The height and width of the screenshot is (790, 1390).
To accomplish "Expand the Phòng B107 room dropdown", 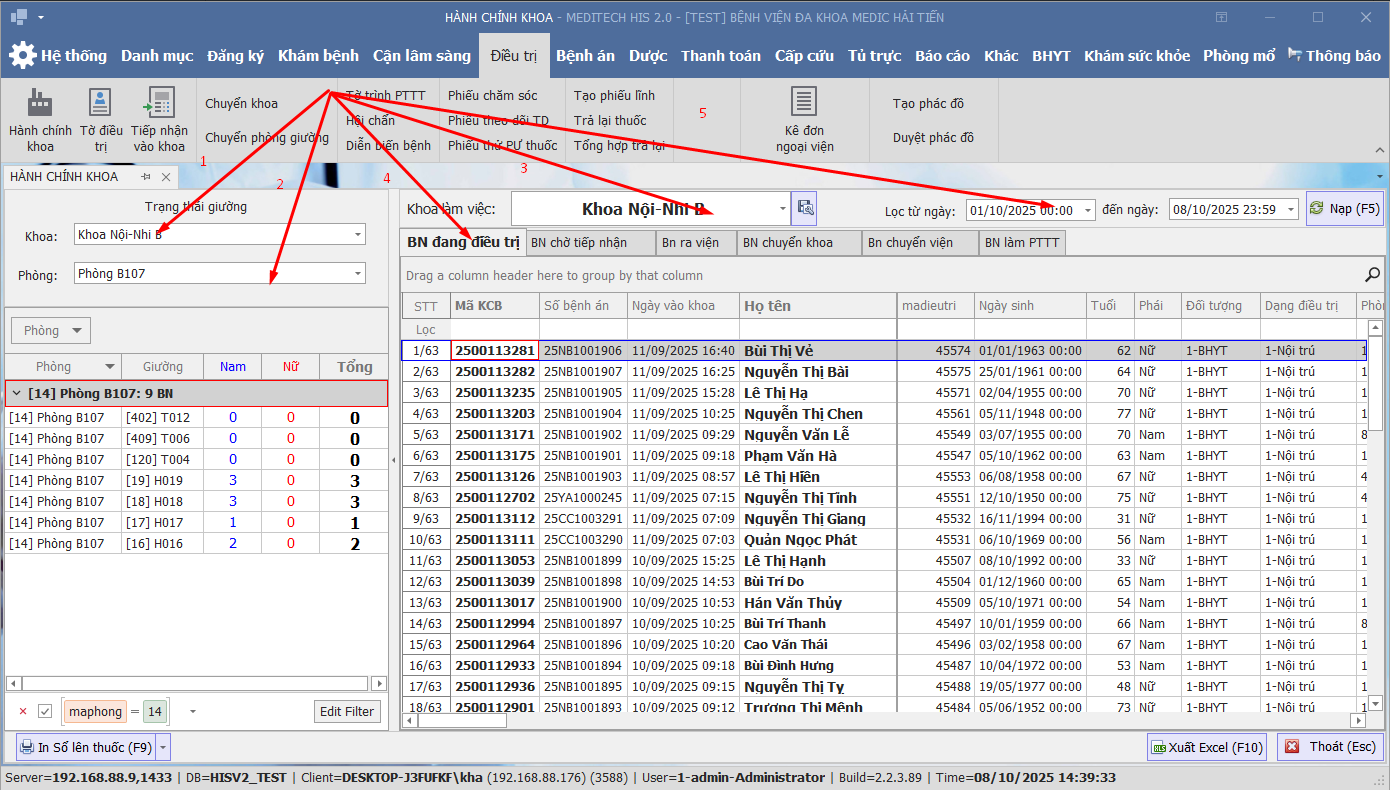I will tap(358, 273).
